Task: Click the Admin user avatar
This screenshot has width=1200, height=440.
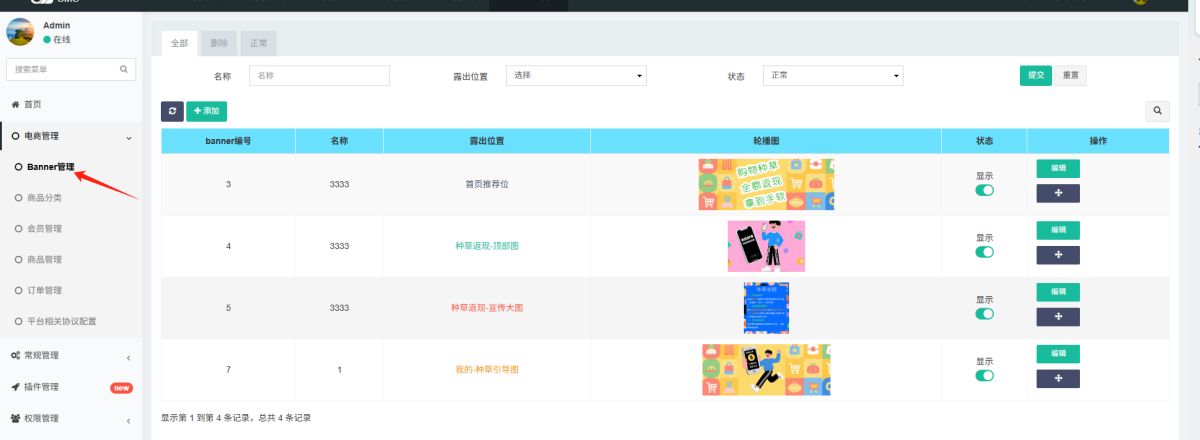Action: (x=20, y=32)
